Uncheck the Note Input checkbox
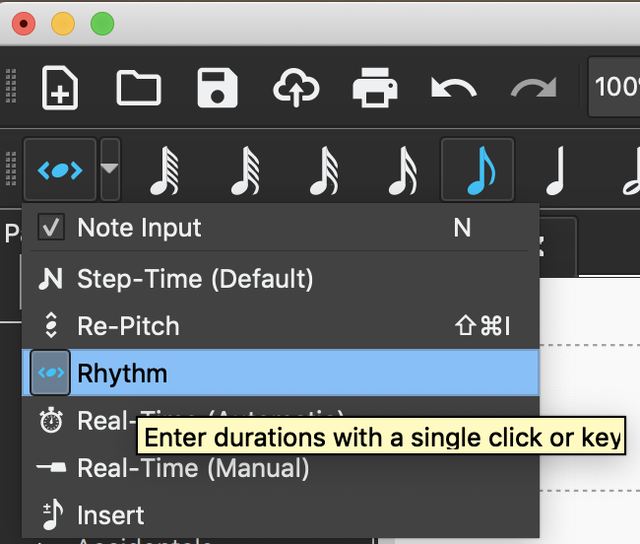 point(51,227)
